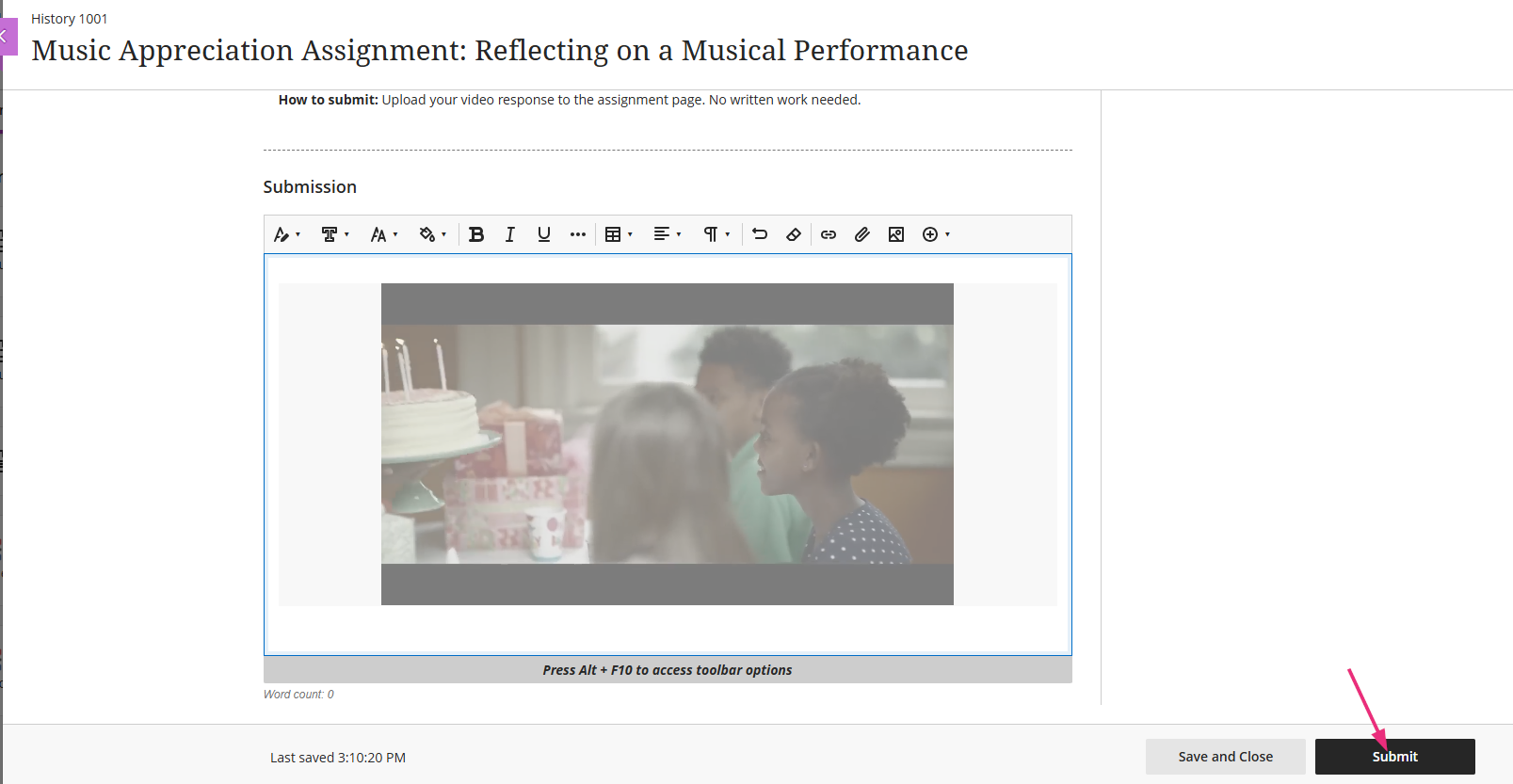Show more formatting options ellipsis

point(577,234)
